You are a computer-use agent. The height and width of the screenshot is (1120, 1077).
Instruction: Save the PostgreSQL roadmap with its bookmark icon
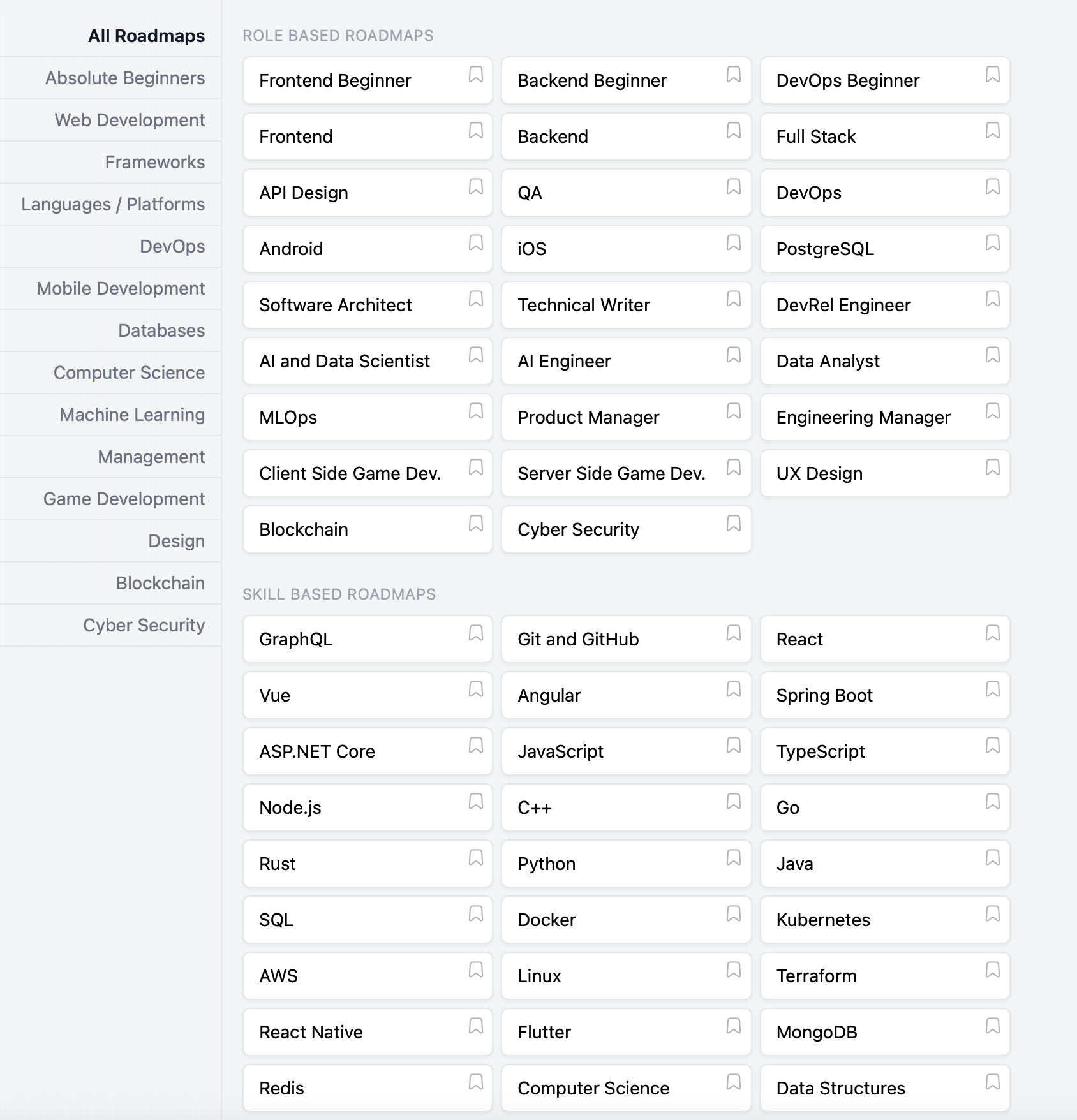pyautogui.click(x=992, y=243)
